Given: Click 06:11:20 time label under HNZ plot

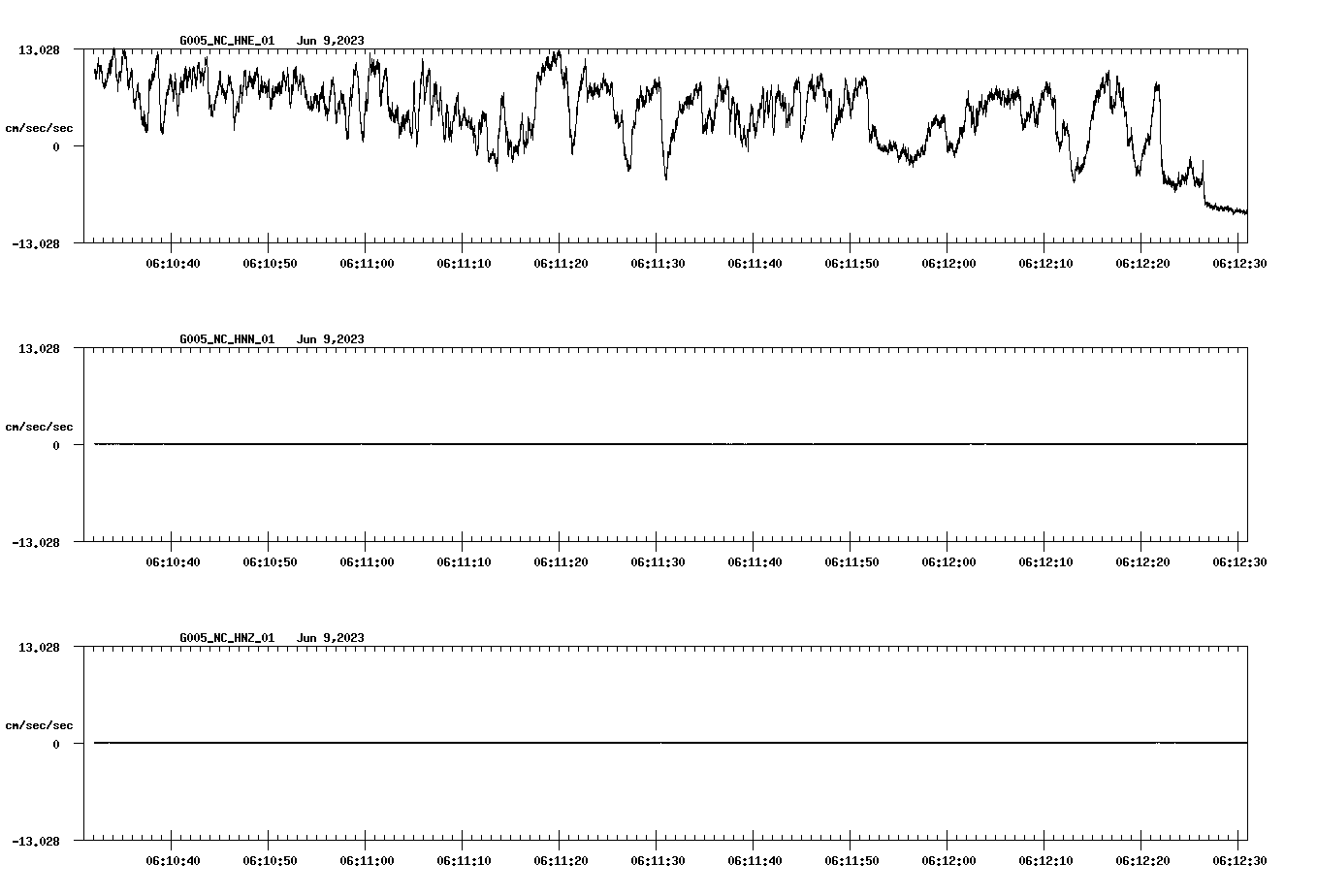Looking at the screenshot, I should tap(561, 861).
